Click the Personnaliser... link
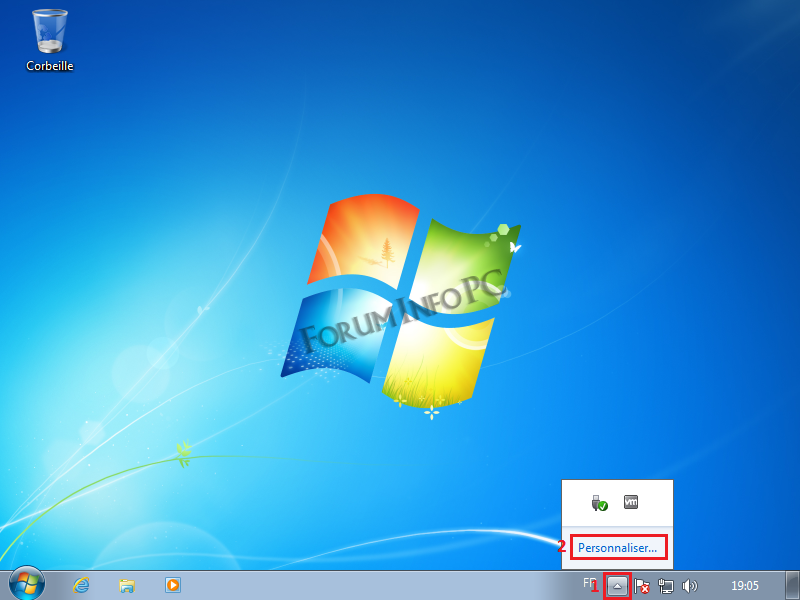This screenshot has width=800, height=600. pyautogui.click(x=618, y=548)
